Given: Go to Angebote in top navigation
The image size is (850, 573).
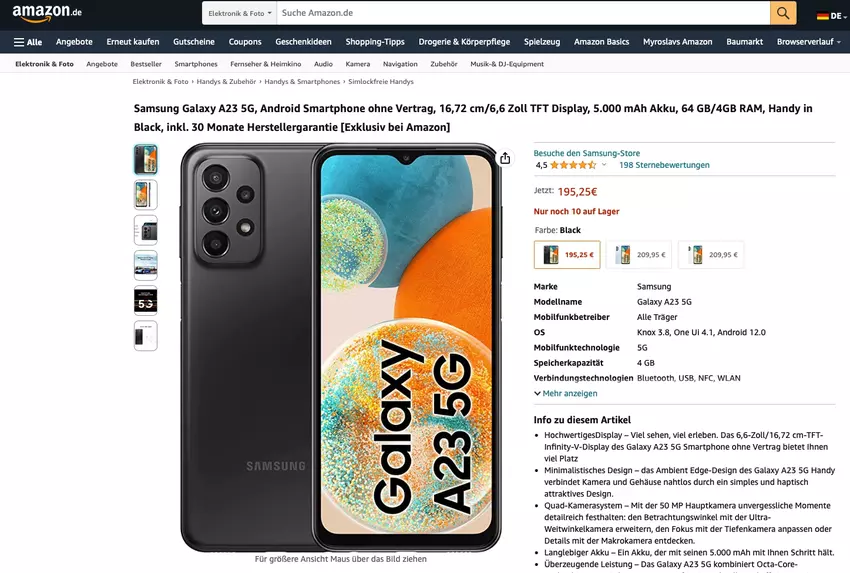Looking at the screenshot, I should click(74, 42).
